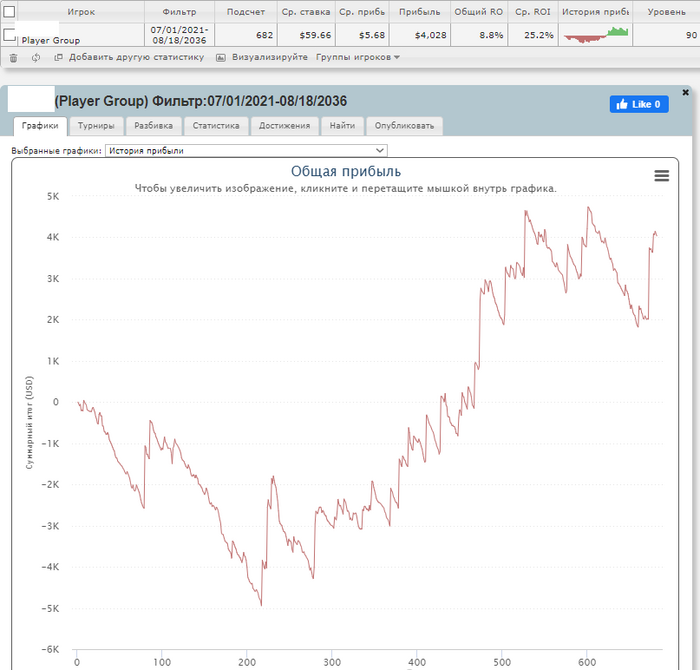Sort by the Игрок column header
Viewport: 700px width, 670px height.
coord(81,12)
